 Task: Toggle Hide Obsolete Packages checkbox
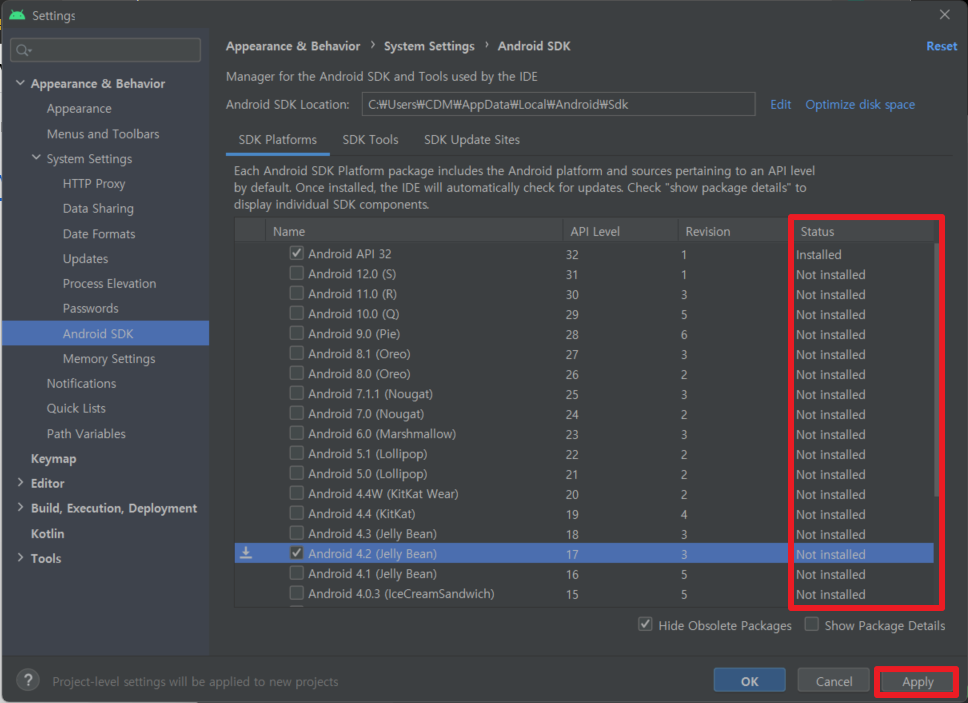(645, 625)
